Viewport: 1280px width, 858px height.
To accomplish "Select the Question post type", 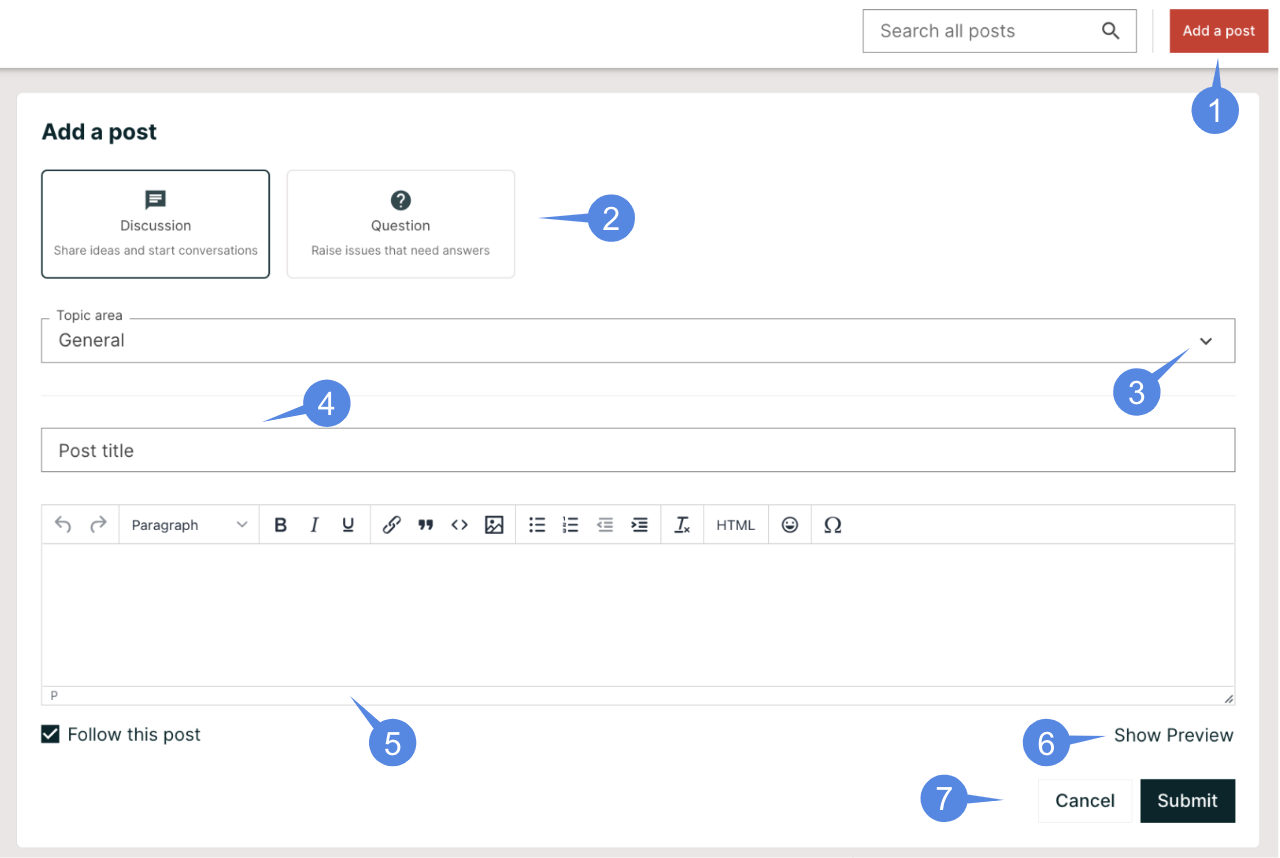I will [400, 224].
